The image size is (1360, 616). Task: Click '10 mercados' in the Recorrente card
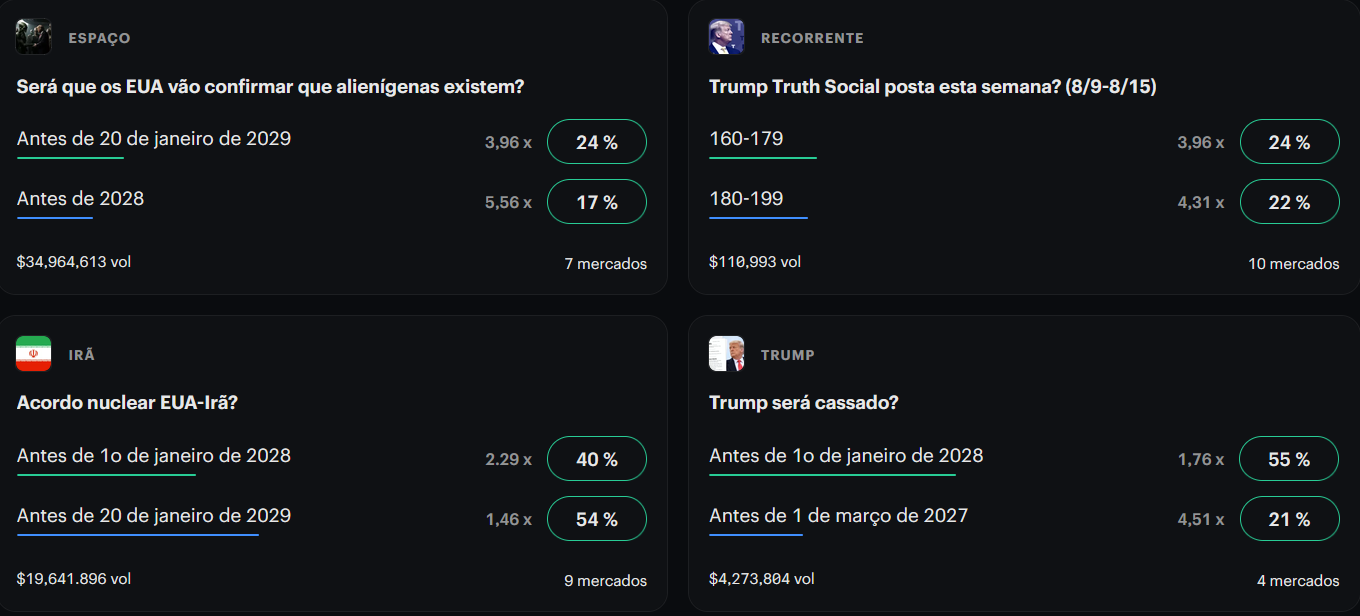1293,264
